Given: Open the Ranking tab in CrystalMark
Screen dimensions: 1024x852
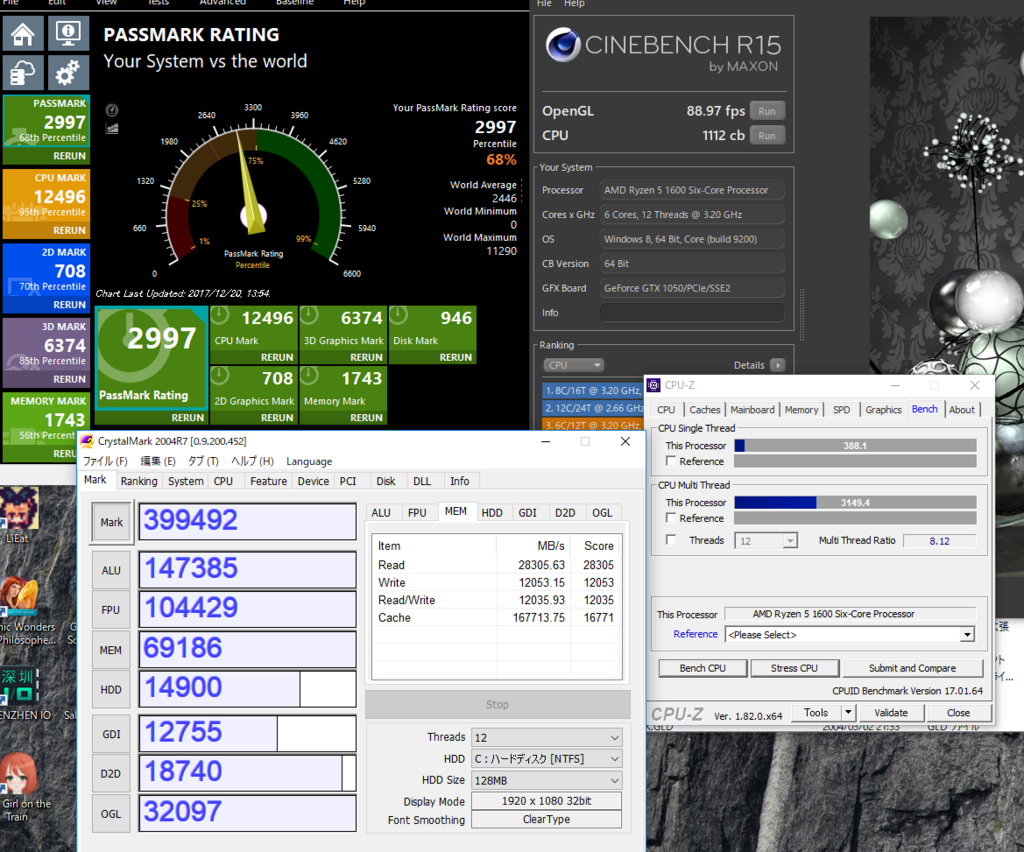Looking at the screenshot, I should (139, 481).
